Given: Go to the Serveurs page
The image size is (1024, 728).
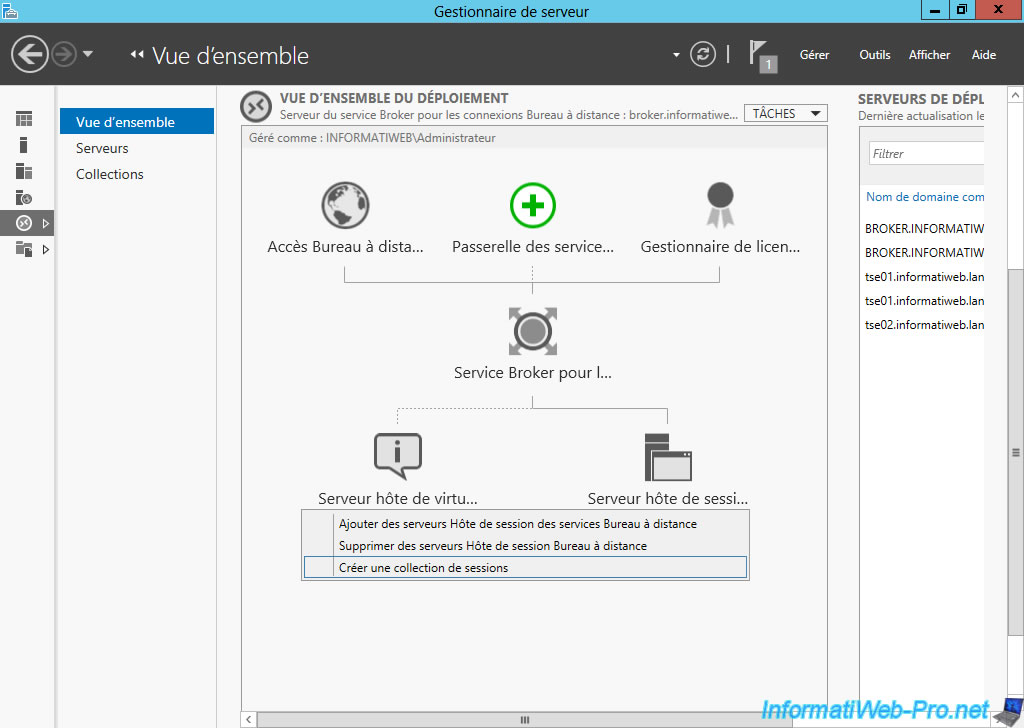Looking at the screenshot, I should coord(102,148).
